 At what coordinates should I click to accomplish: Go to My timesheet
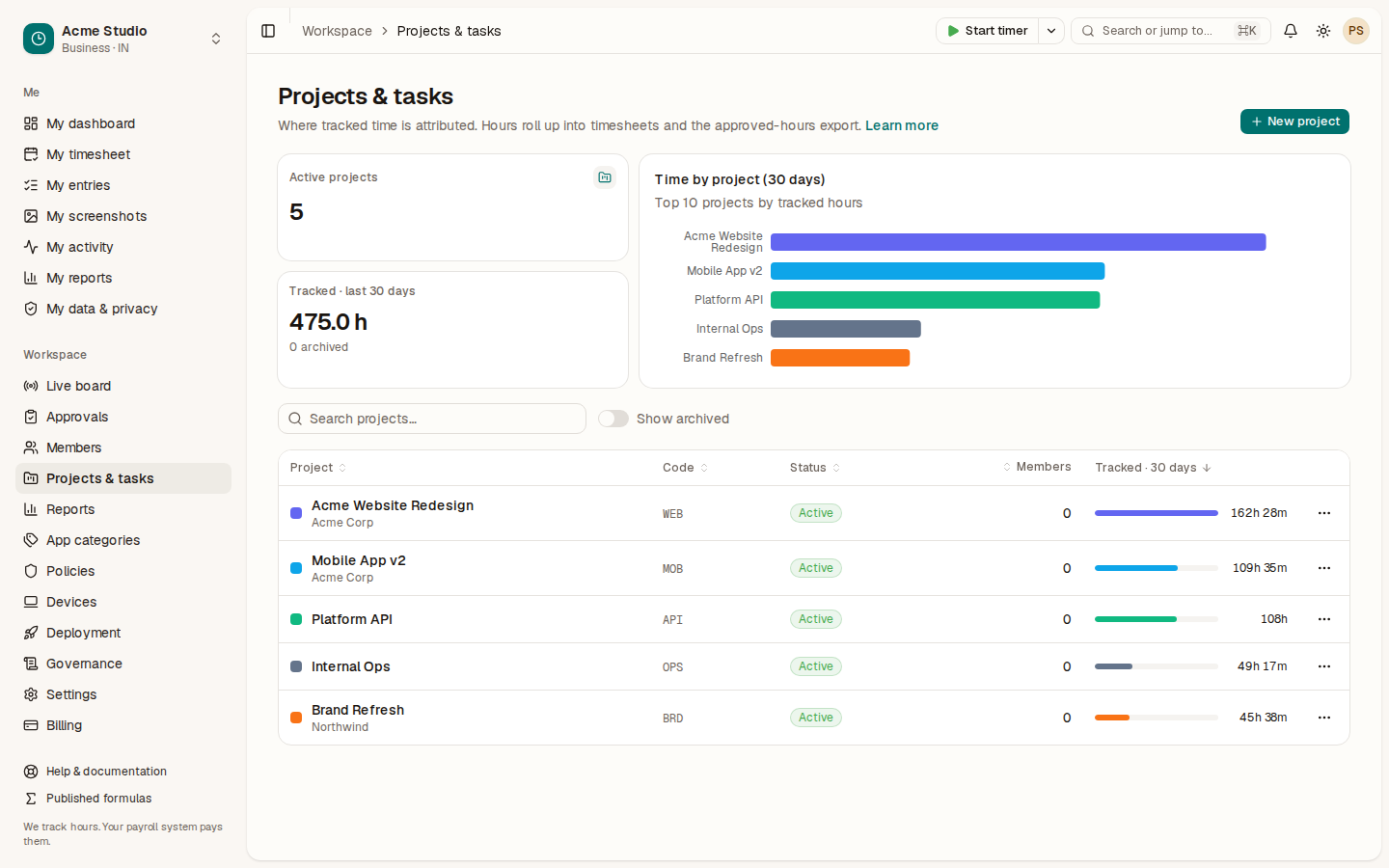(123, 154)
